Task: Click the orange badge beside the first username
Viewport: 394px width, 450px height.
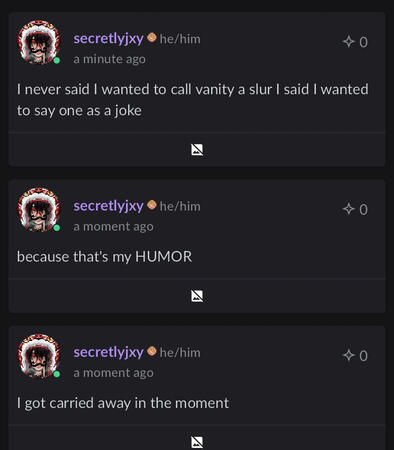Action: pos(152,37)
